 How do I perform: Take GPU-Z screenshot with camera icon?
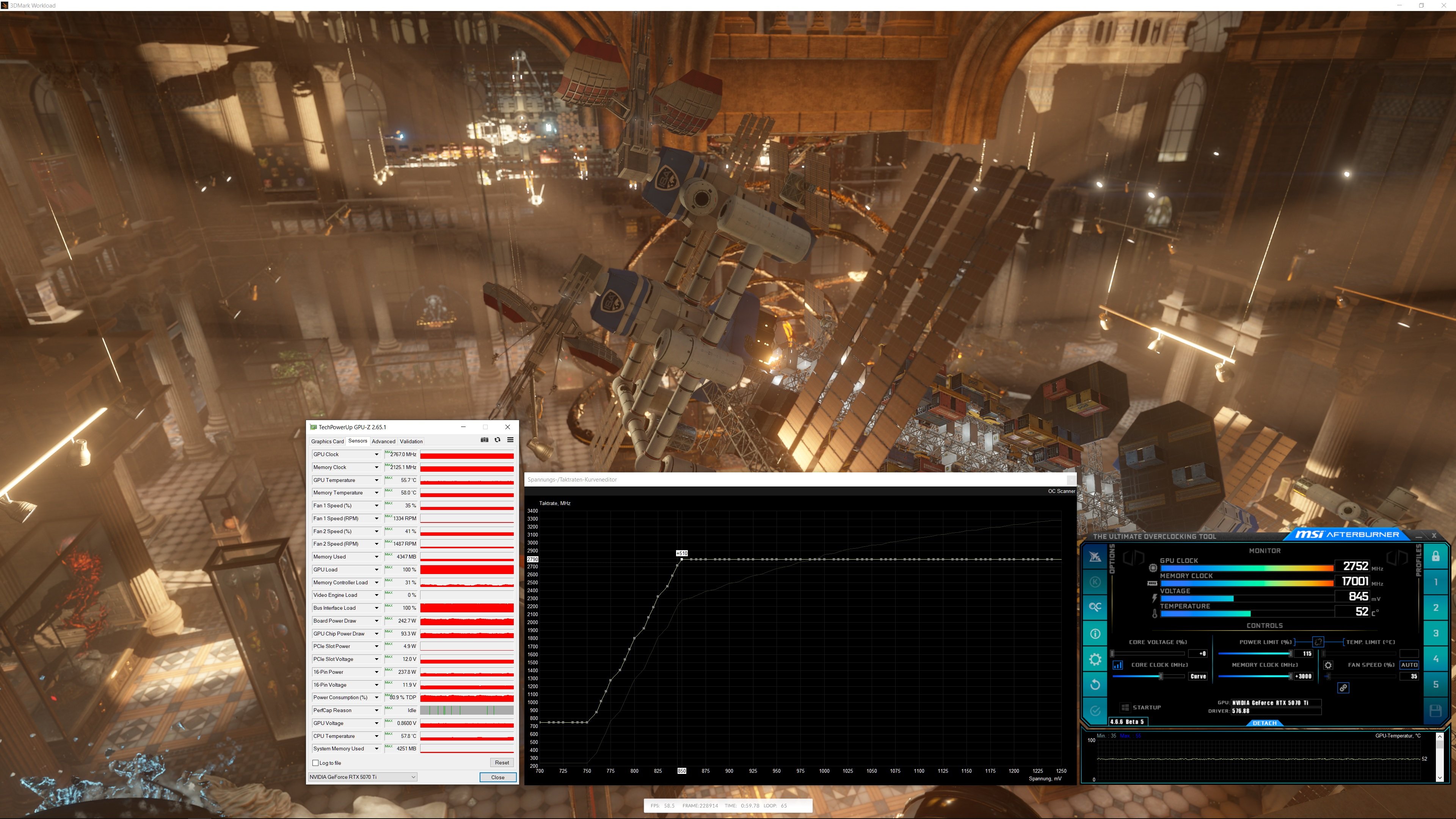[x=485, y=440]
